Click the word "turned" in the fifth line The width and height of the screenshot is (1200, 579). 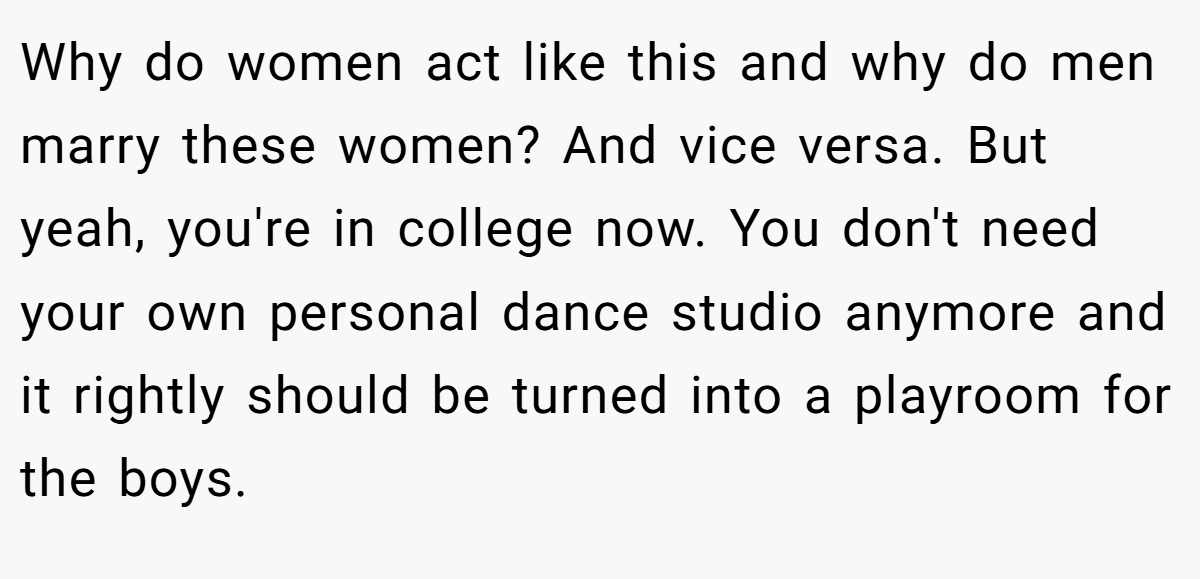pos(590,397)
